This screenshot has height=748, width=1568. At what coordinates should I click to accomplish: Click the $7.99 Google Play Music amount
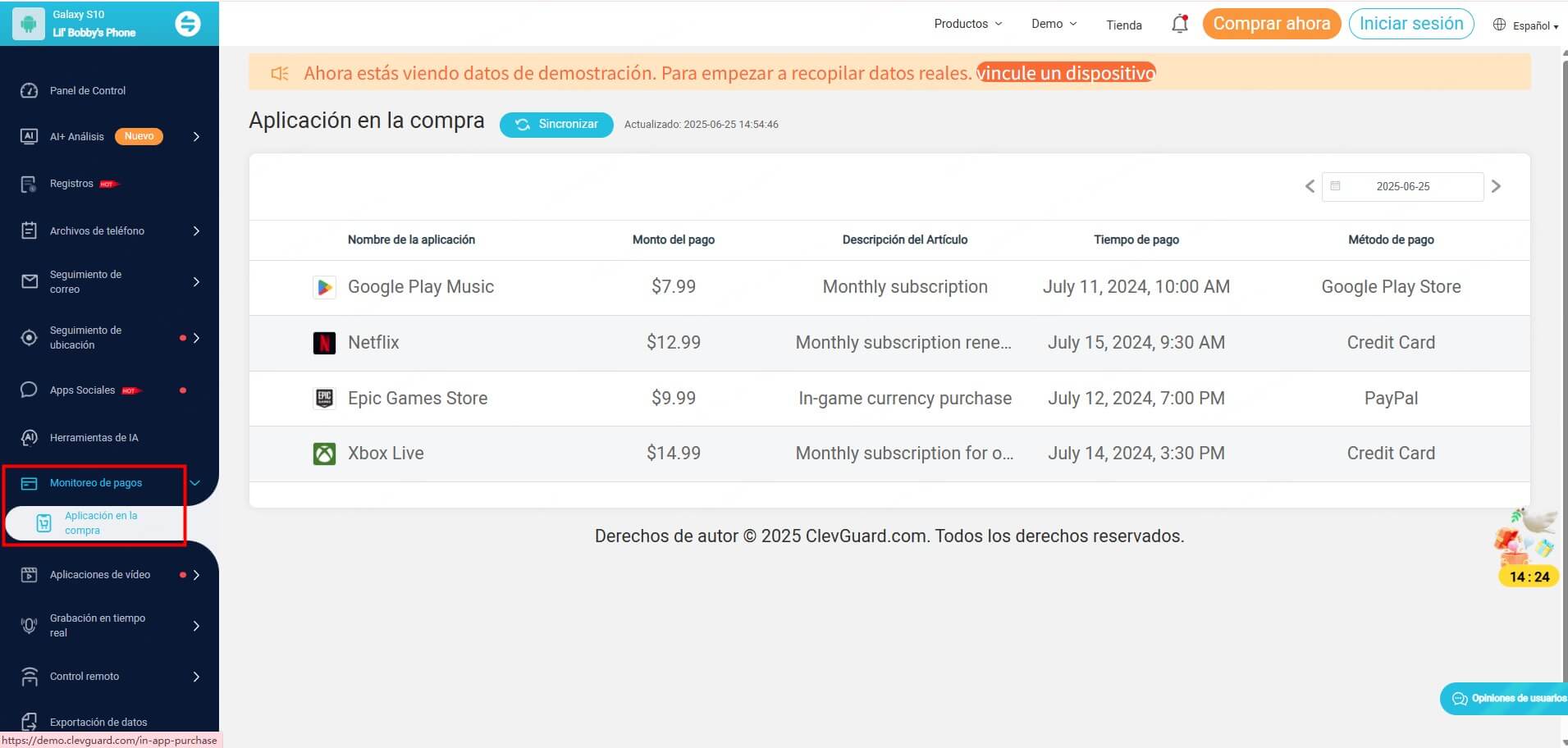(x=674, y=287)
